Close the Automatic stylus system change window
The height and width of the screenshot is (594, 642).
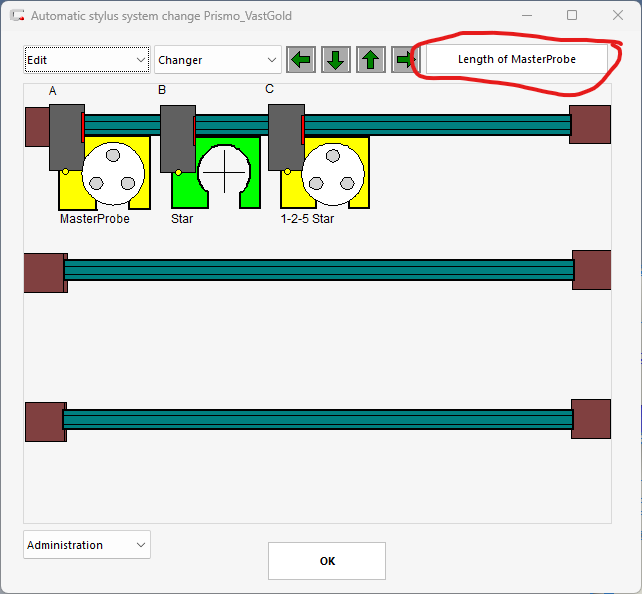click(618, 16)
